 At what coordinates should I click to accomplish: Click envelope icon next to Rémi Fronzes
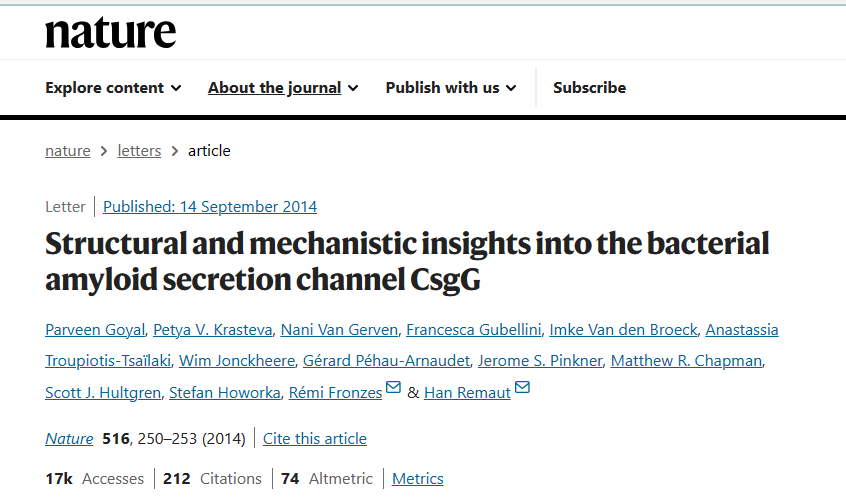(394, 389)
